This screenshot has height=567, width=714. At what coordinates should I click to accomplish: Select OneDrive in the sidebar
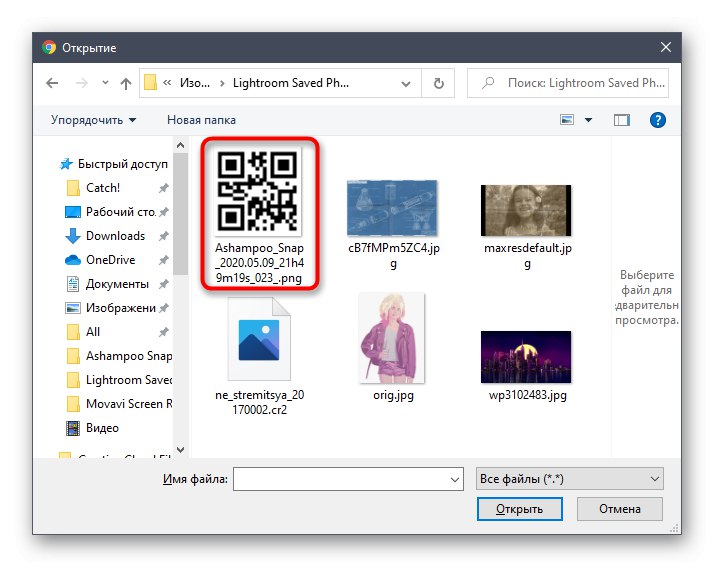[x=111, y=260]
